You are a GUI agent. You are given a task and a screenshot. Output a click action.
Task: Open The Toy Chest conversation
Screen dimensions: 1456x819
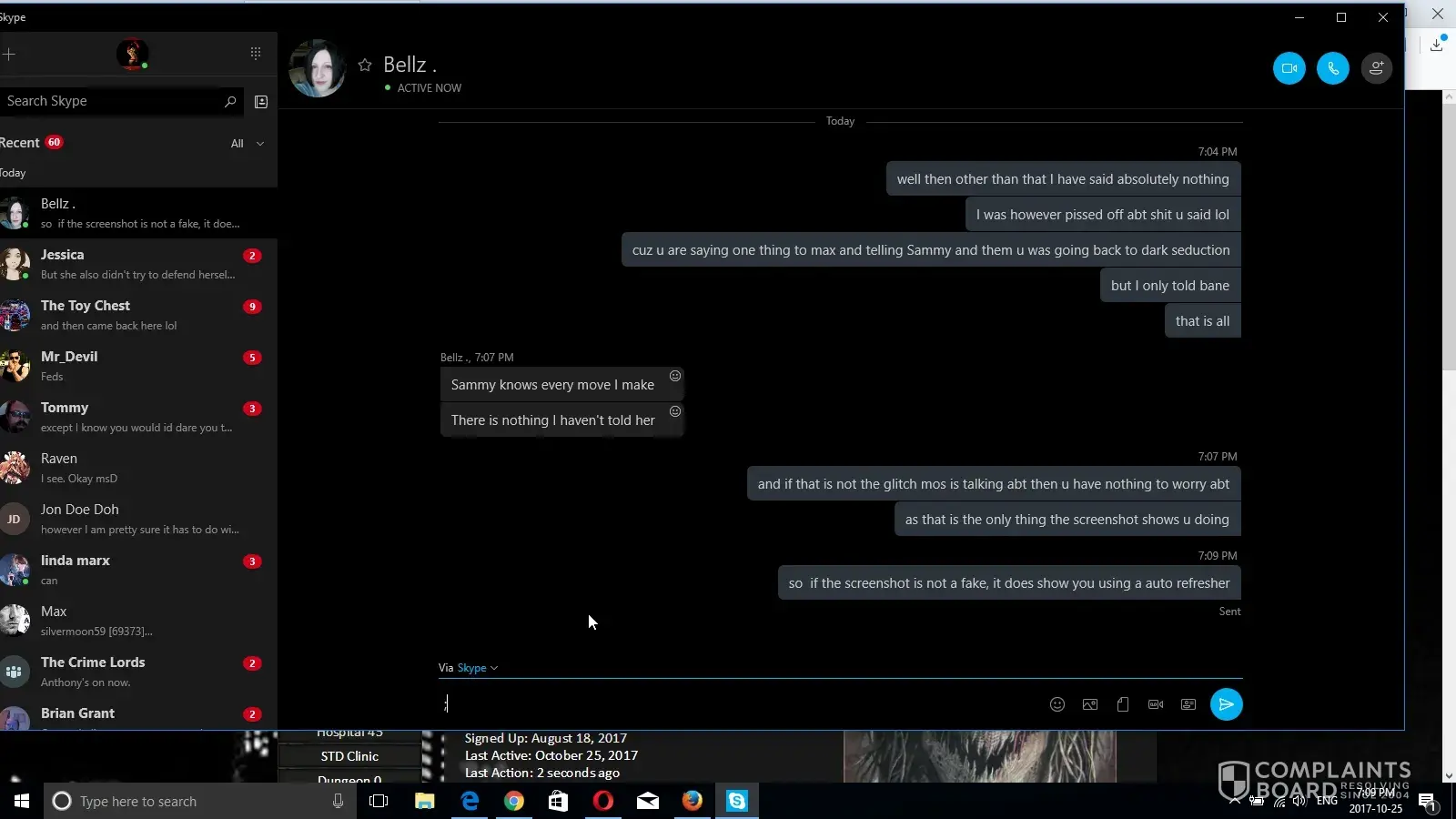point(136,315)
